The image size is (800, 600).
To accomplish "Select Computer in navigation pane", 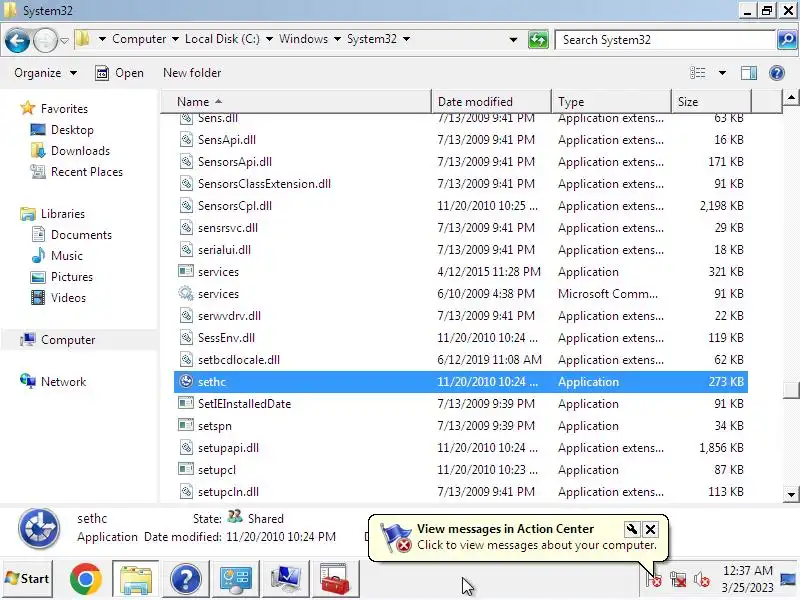I will (68, 339).
